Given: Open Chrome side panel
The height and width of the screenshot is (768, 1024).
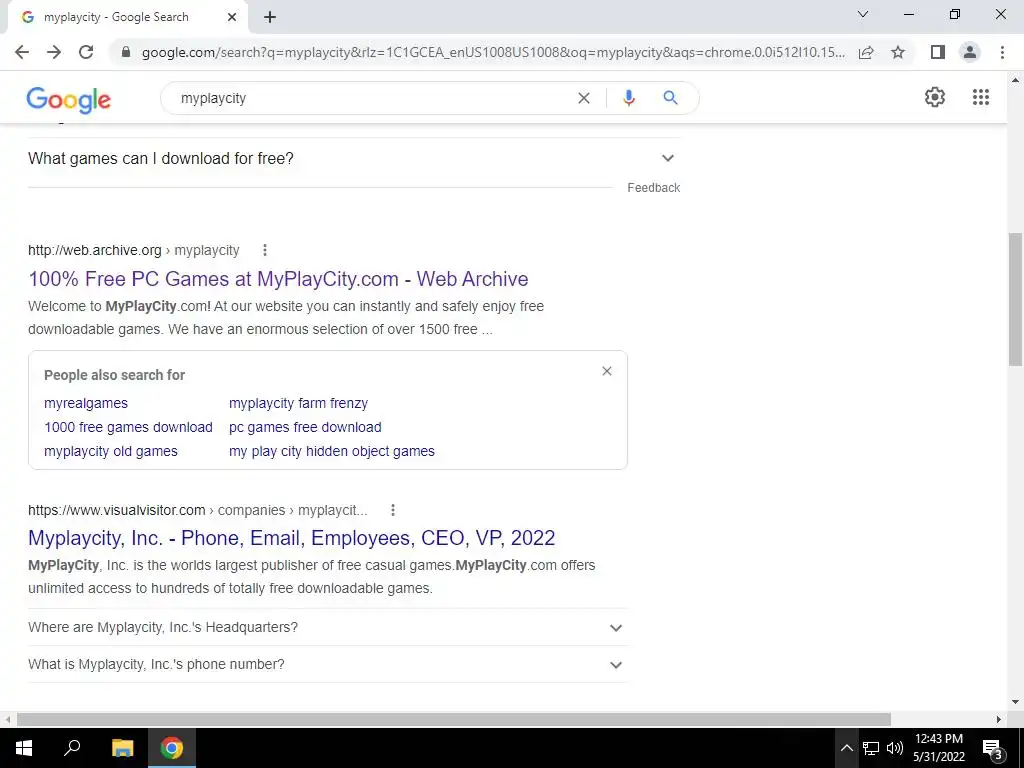Looking at the screenshot, I should click(x=938, y=52).
